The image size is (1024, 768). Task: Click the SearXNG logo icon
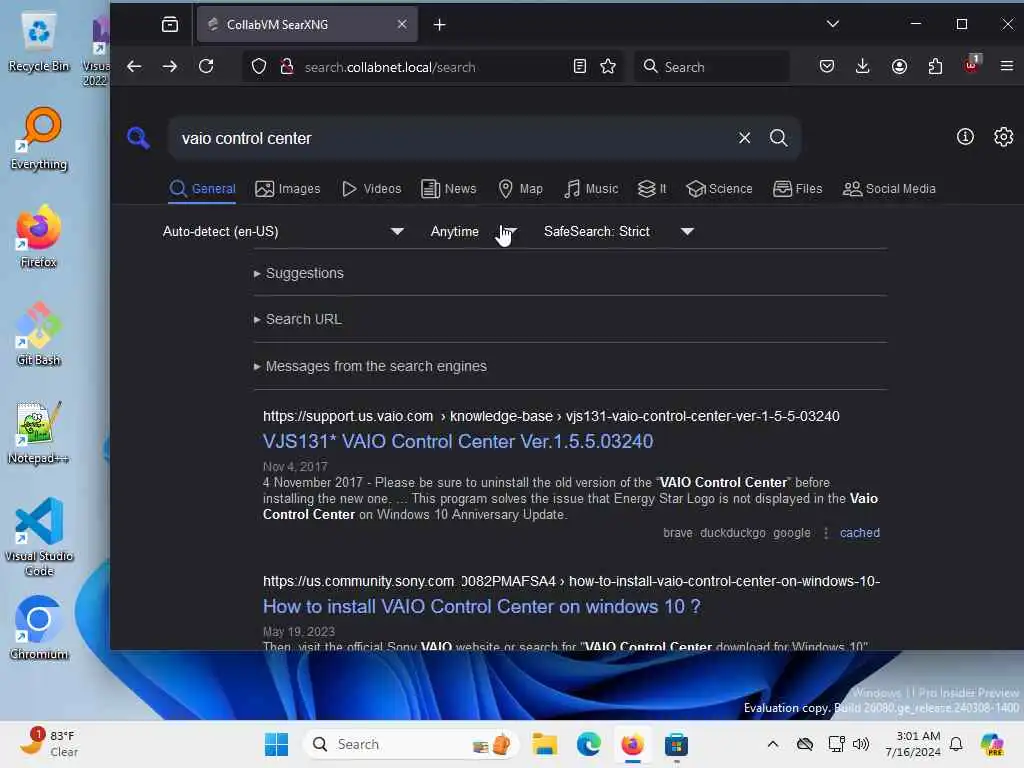pyautogui.click(x=138, y=138)
